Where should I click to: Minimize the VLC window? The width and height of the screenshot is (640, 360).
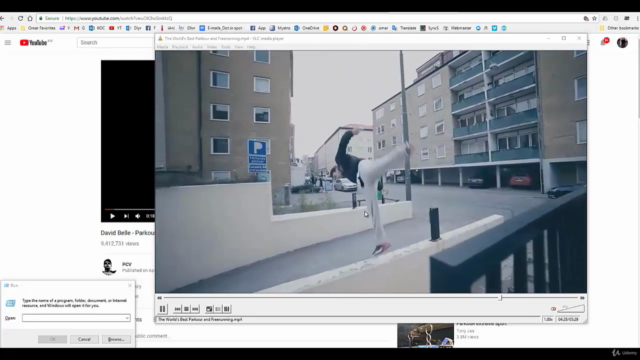[x=549, y=38]
